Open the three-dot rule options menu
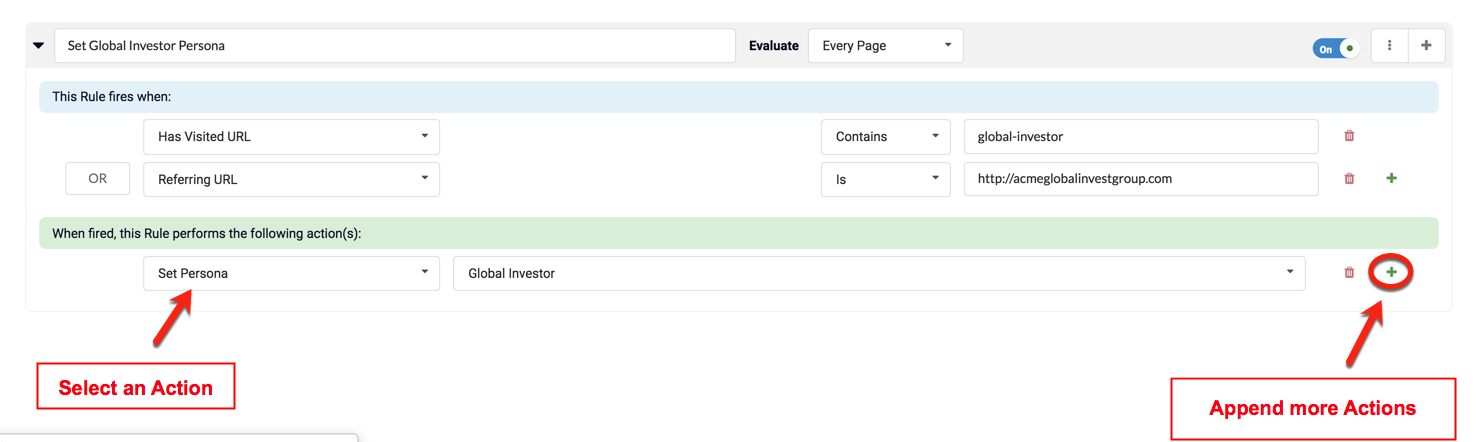The height and width of the screenshot is (442, 1476). pos(1389,46)
